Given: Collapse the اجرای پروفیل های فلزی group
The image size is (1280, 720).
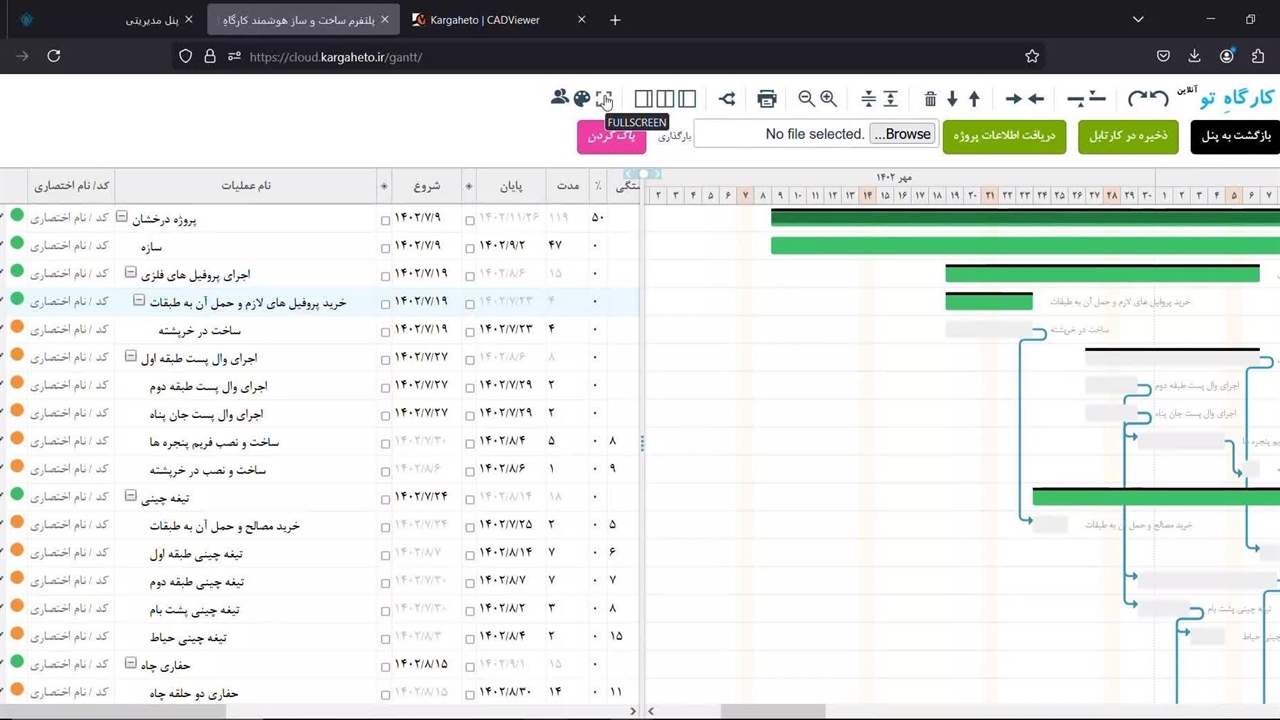Looking at the screenshot, I should tap(130, 272).
